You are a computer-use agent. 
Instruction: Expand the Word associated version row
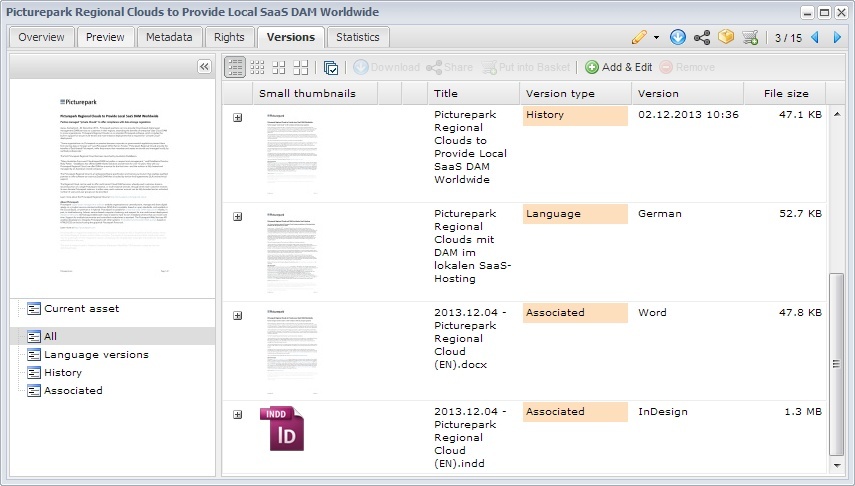(238, 315)
